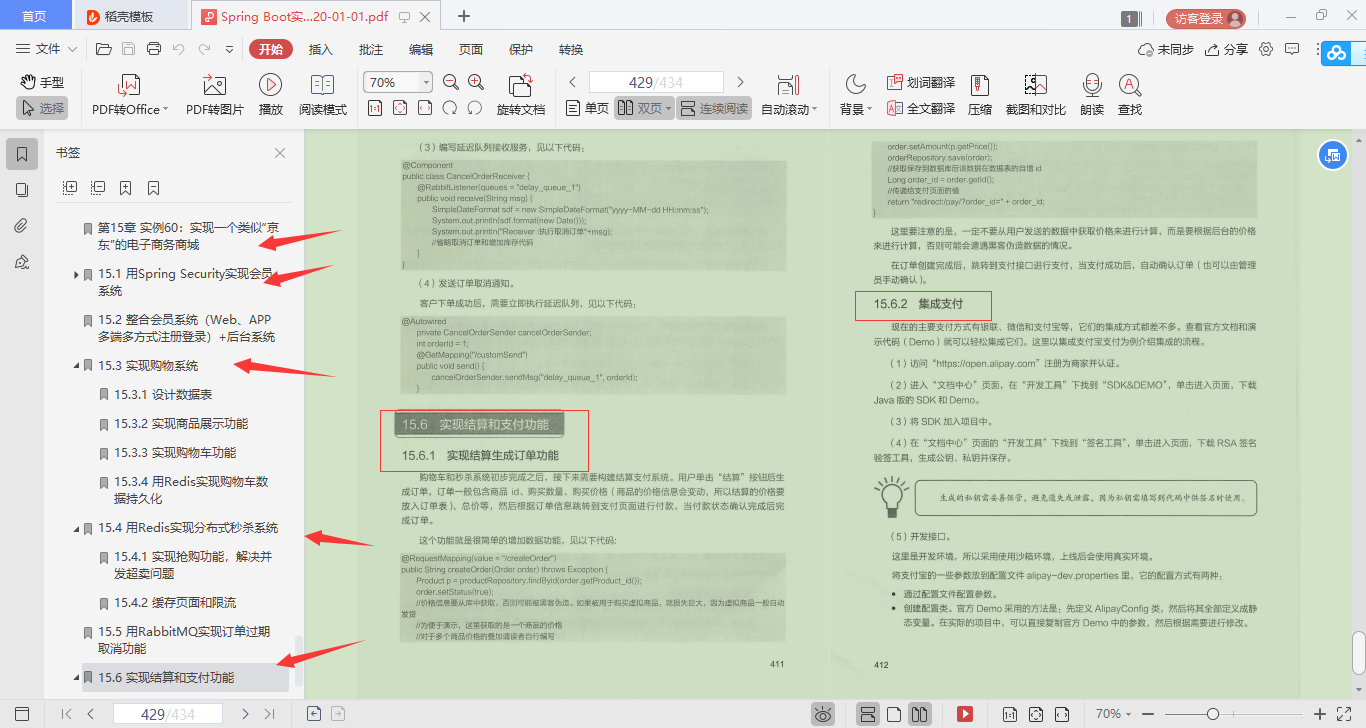Open the thumbnails panel icon in left sidebar
The width and height of the screenshot is (1366, 728).
(22, 190)
